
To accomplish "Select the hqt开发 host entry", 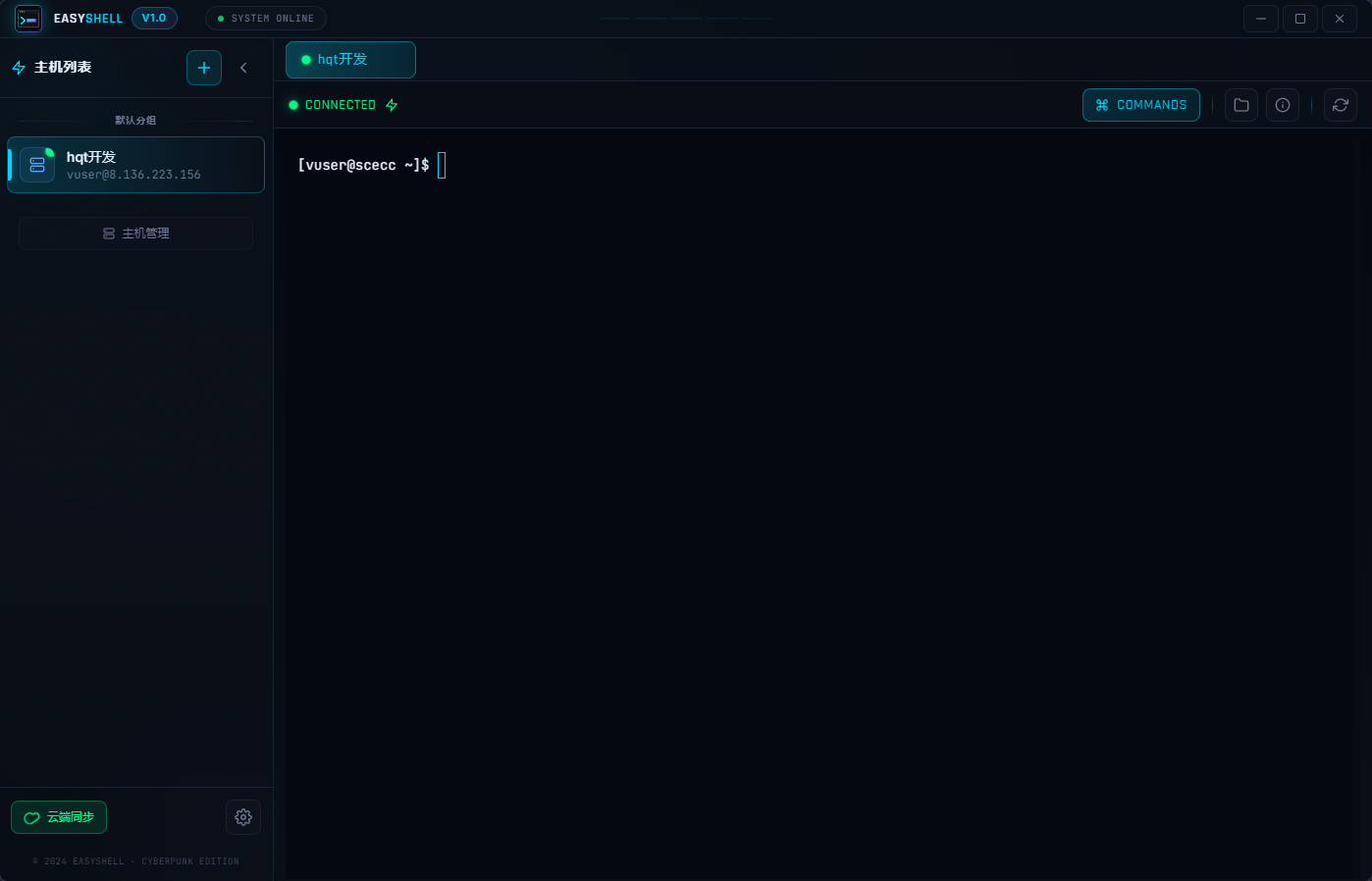I will pos(136,165).
